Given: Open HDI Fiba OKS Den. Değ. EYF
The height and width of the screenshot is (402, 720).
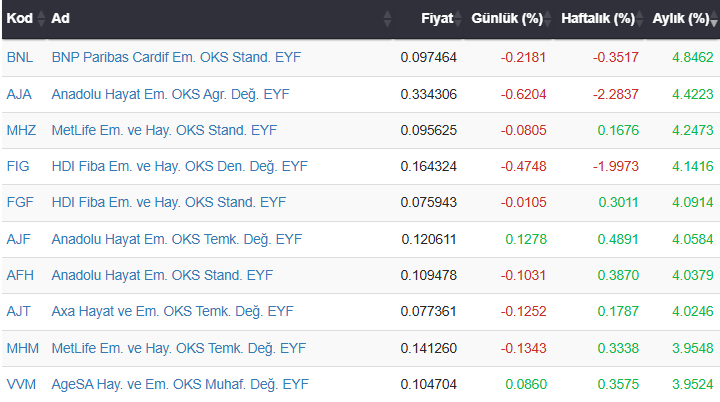Looking at the screenshot, I should [180, 166].
